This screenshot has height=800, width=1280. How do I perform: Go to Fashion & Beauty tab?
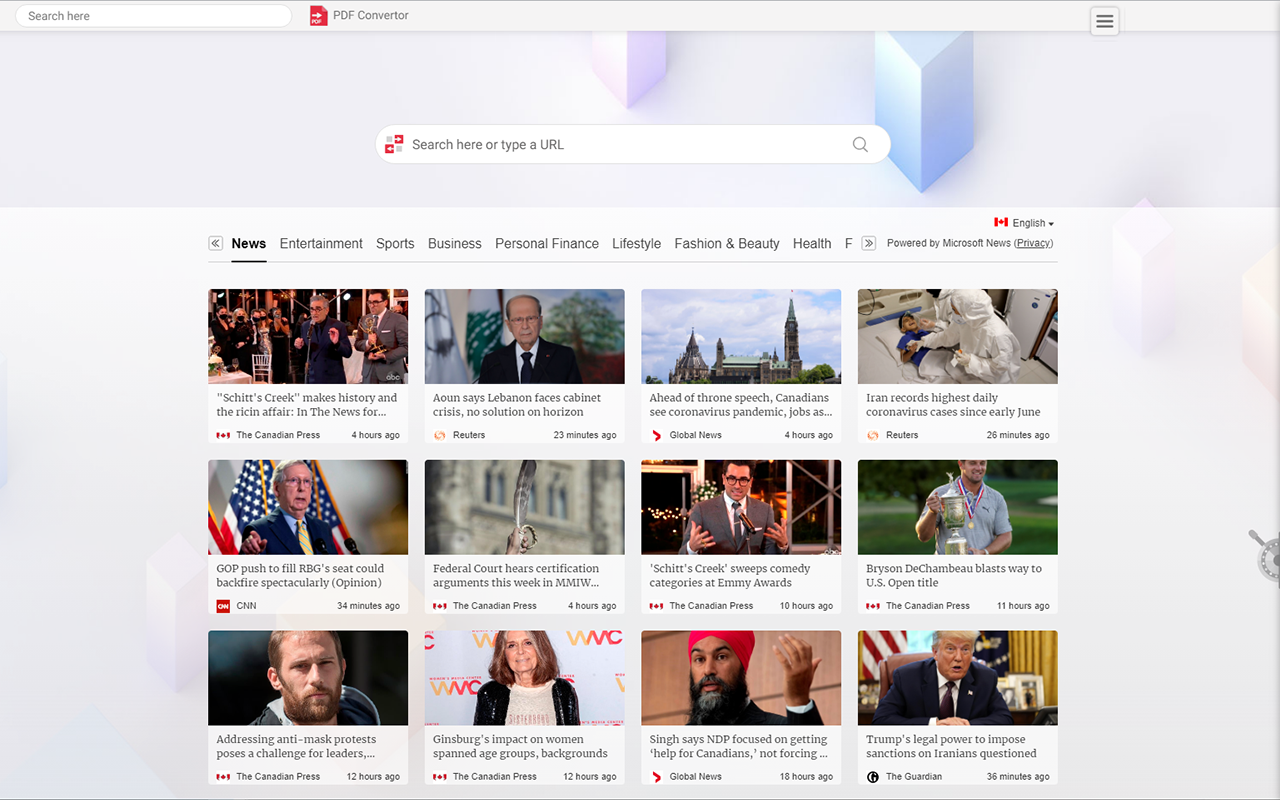tap(726, 244)
